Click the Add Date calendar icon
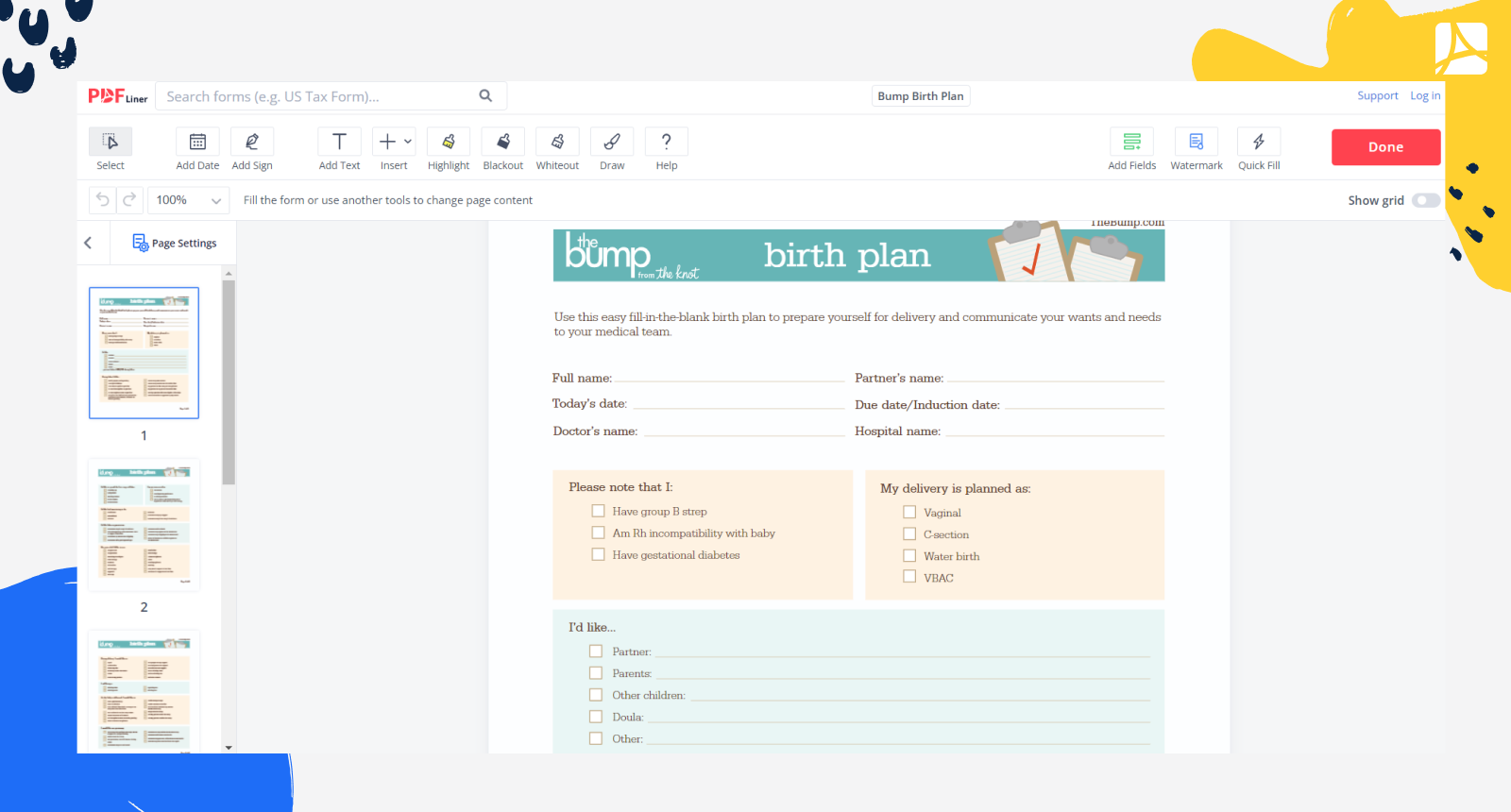Viewport: 1511px width, 812px height. [x=197, y=143]
